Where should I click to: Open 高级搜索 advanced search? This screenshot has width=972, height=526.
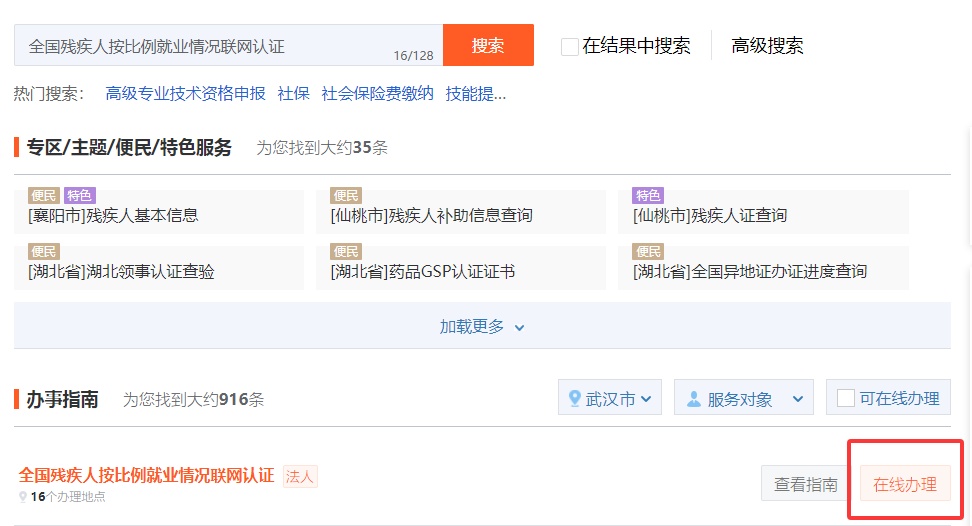pyautogui.click(x=767, y=46)
